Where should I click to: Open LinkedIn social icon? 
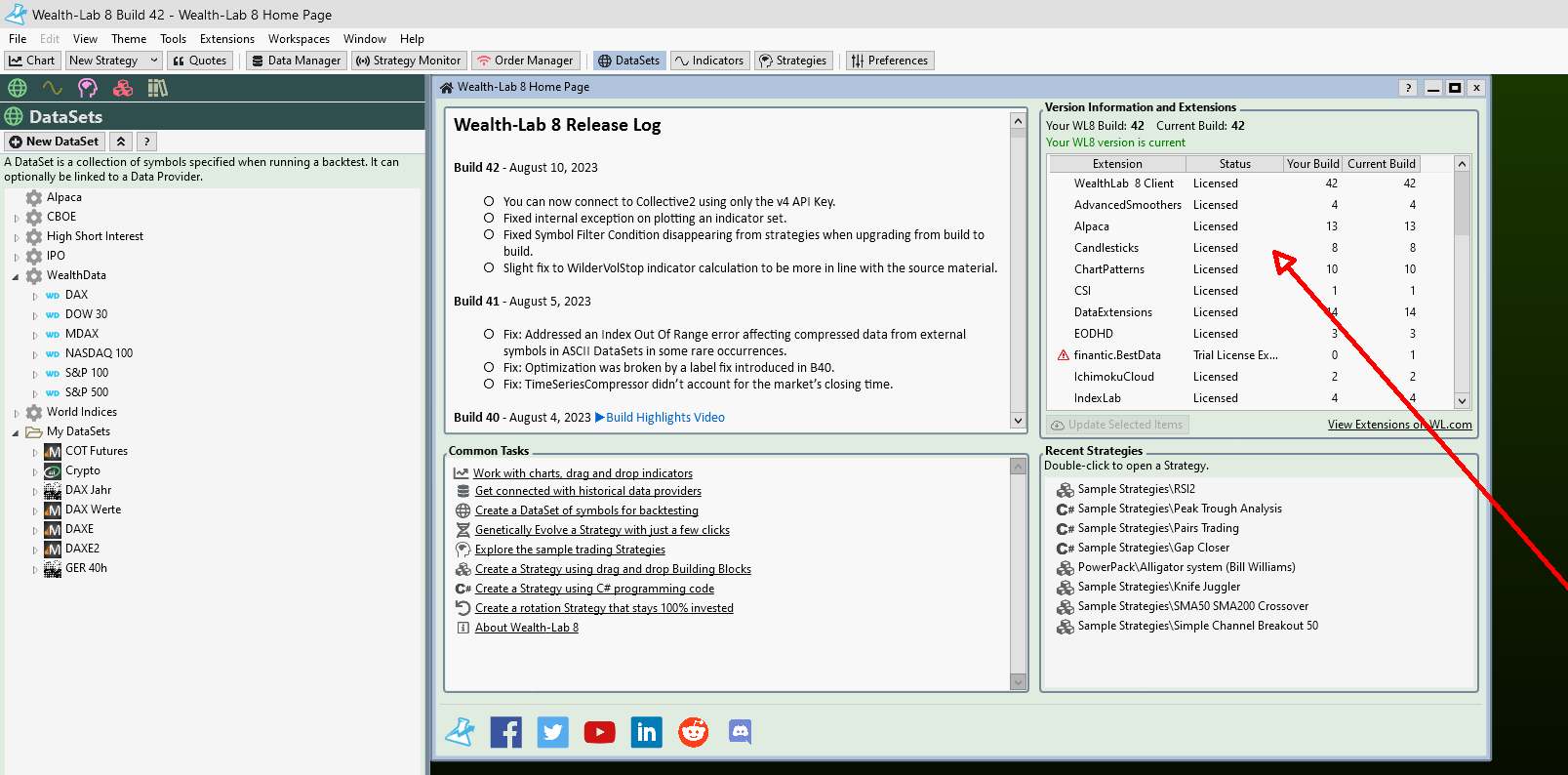click(x=646, y=732)
